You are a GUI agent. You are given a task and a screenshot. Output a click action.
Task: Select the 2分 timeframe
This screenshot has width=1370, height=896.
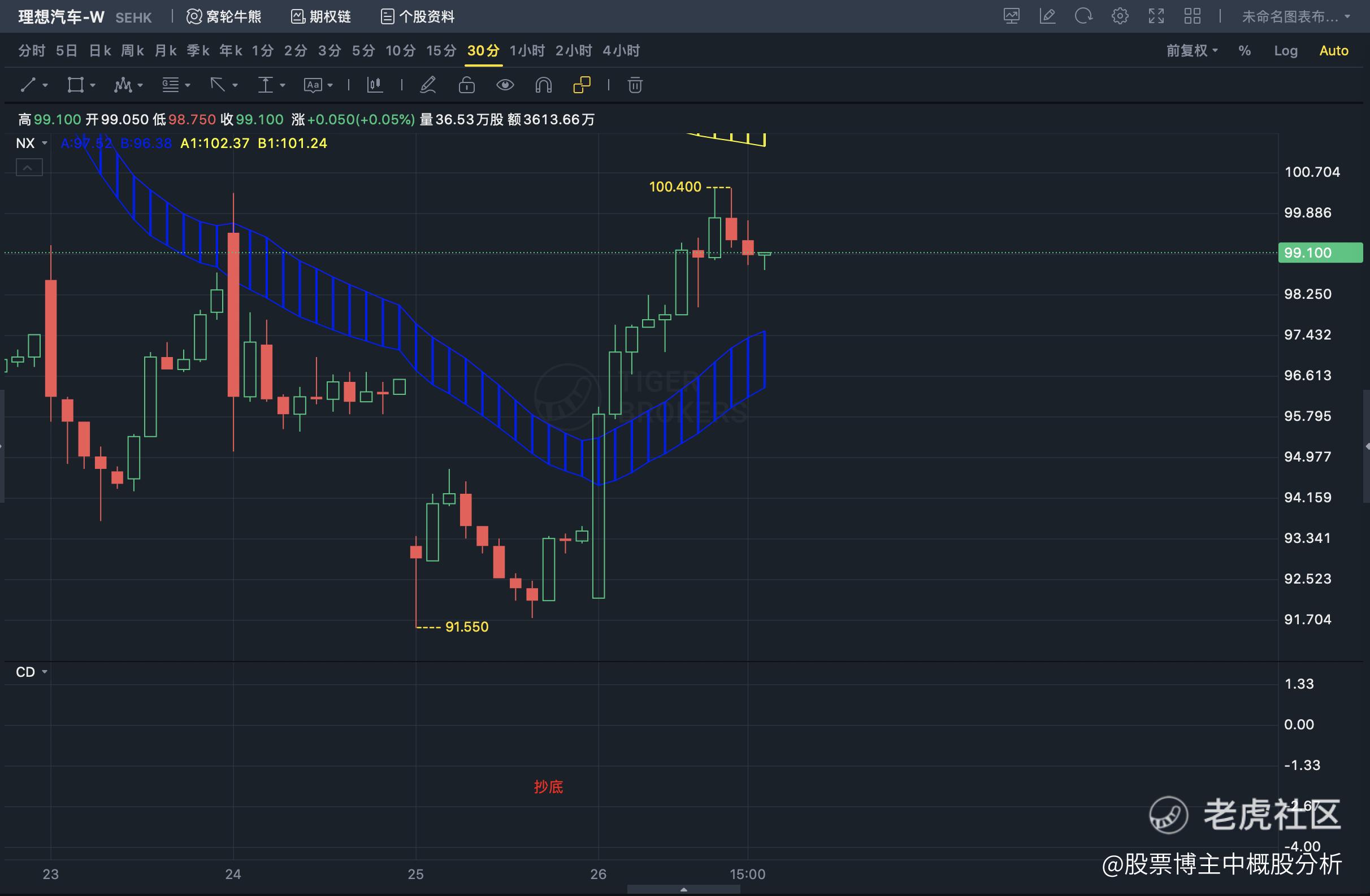pyautogui.click(x=296, y=51)
